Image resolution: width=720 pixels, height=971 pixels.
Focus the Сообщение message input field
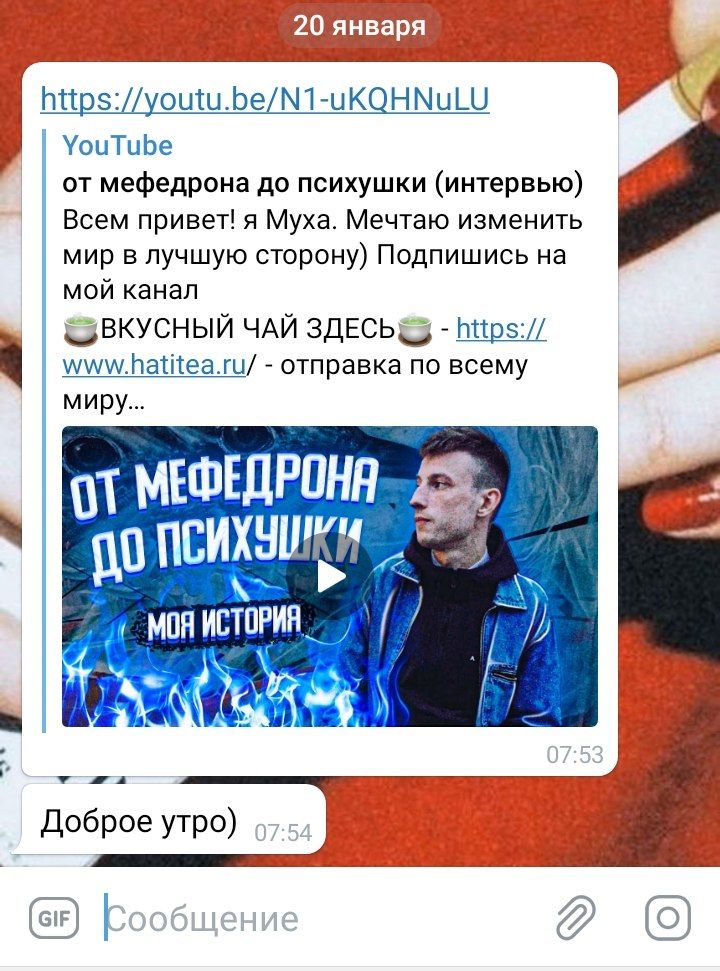click(x=322, y=918)
